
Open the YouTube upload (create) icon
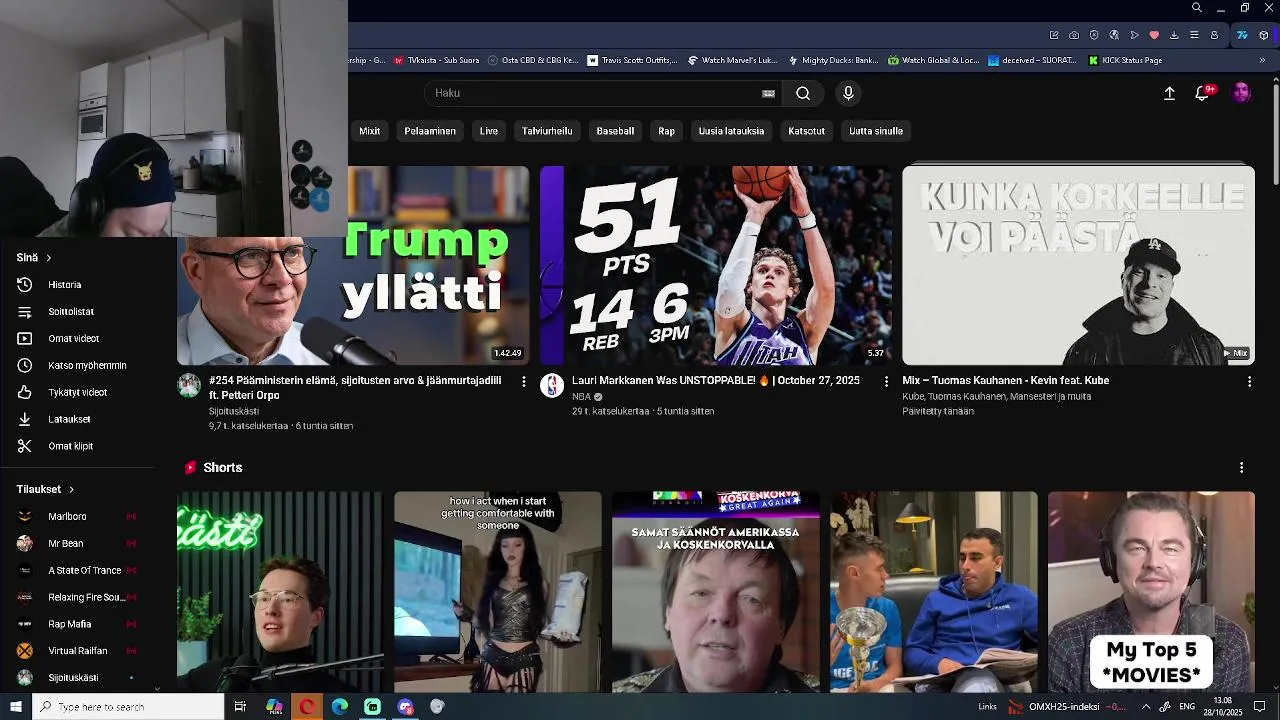coord(1169,93)
